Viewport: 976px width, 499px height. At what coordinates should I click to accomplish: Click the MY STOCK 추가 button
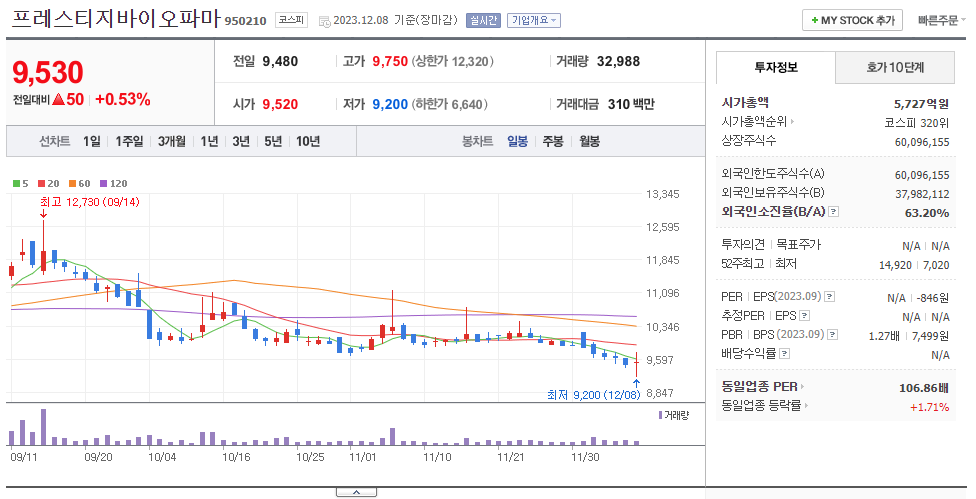point(852,21)
